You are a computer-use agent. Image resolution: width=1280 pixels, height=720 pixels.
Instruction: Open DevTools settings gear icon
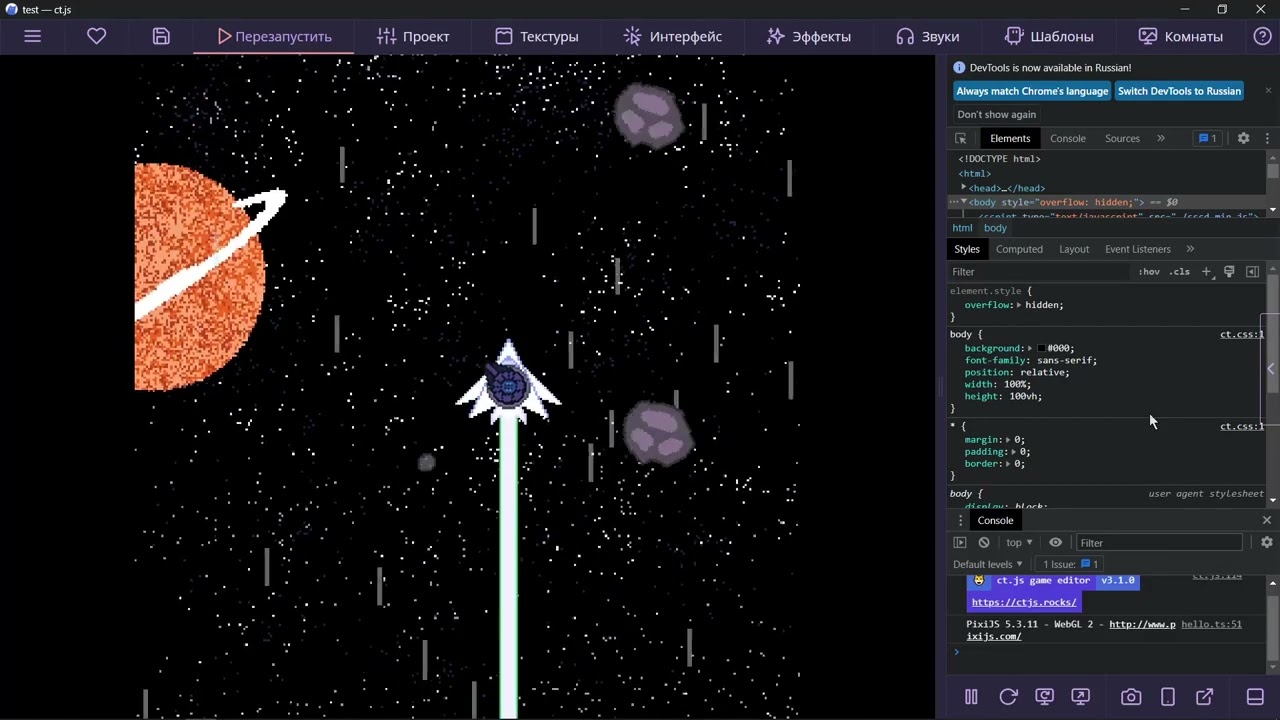click(x=1243, y=138)
